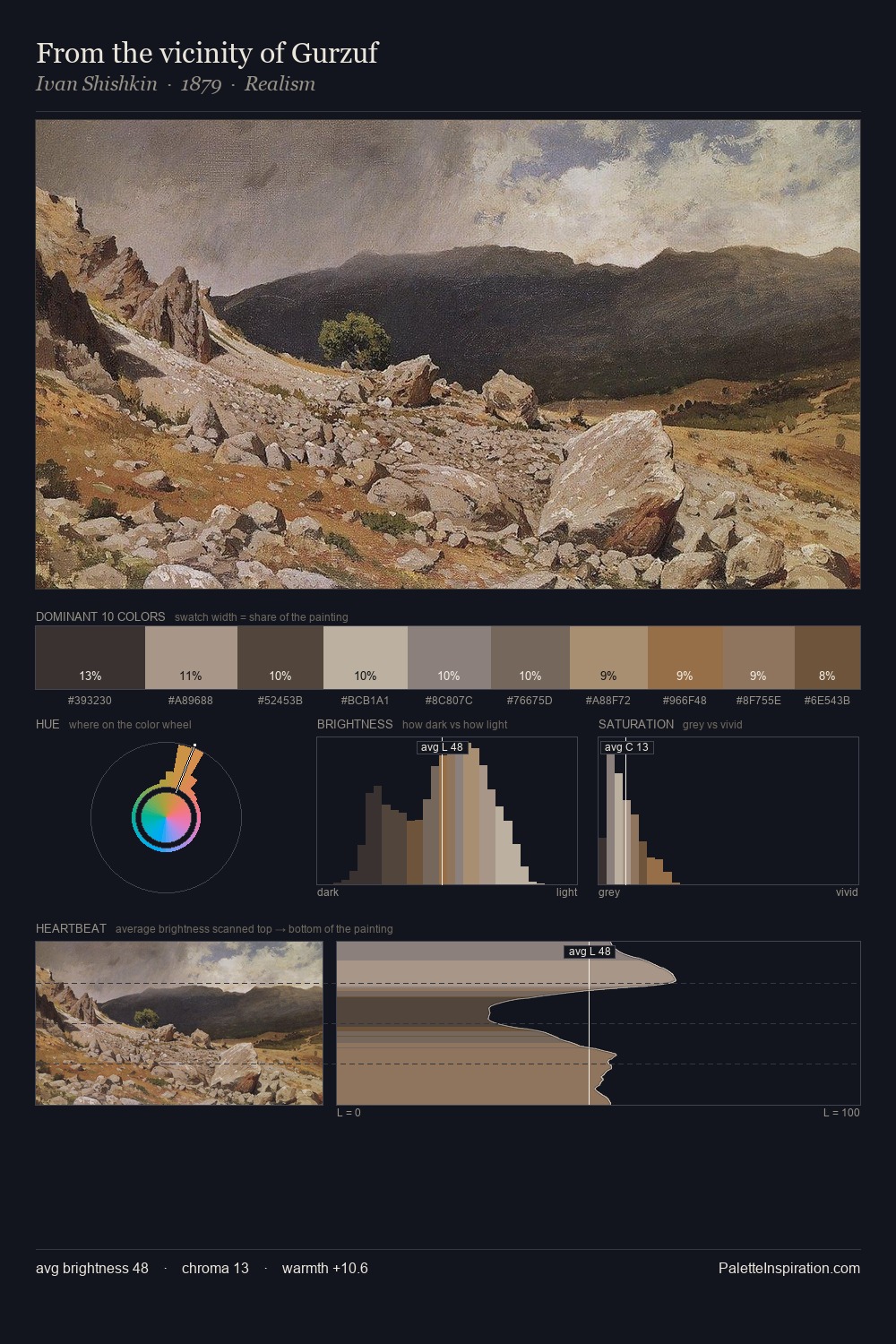Select the #8C807C grey swatch
The width and height of the screenshot is (896, 1344).
449,658
